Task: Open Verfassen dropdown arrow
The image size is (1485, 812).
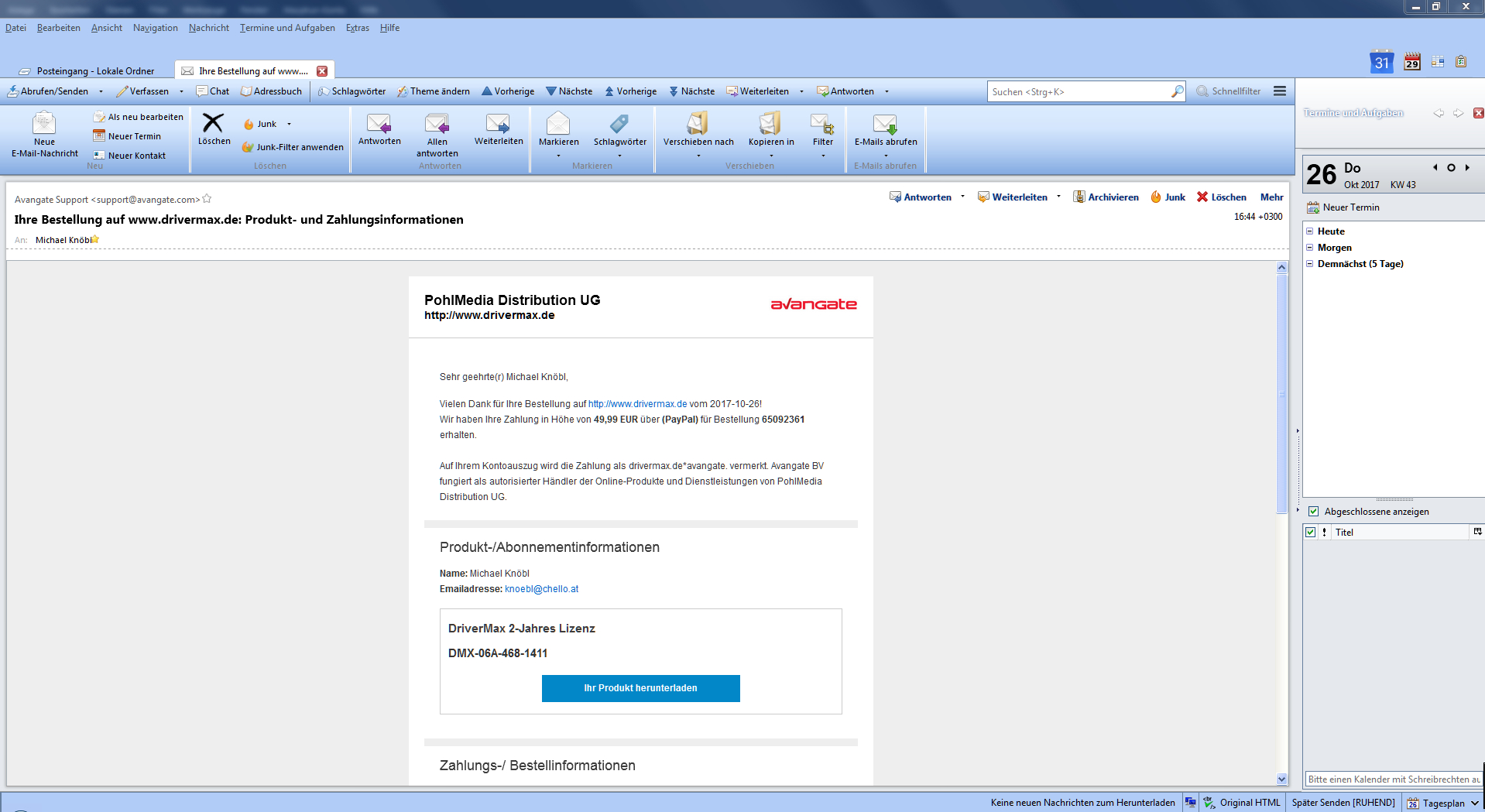Action: point(181,91)
